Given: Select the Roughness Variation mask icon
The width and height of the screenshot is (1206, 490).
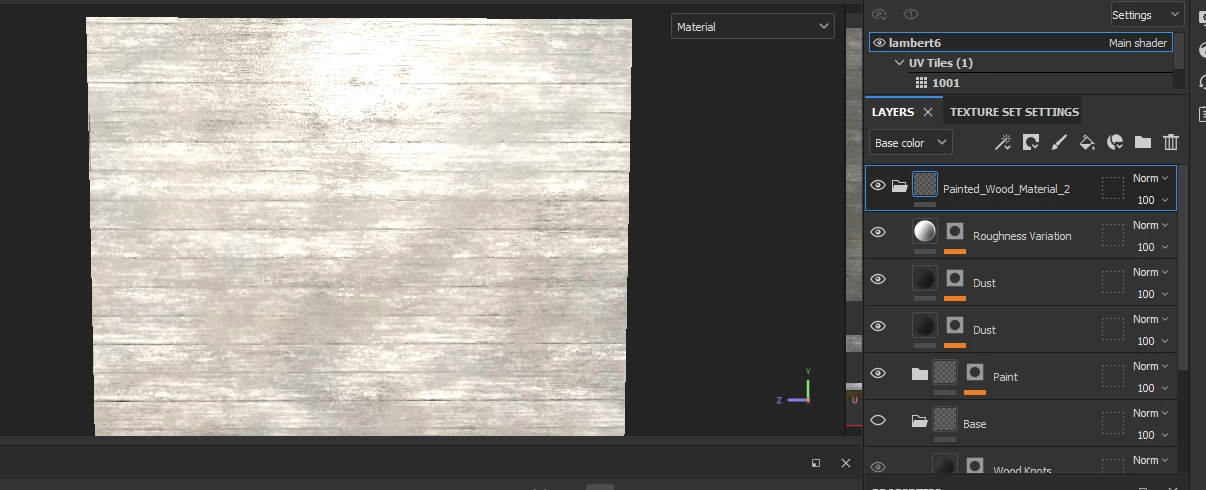Looking at the screenshot, I should (x=955, y=231).
